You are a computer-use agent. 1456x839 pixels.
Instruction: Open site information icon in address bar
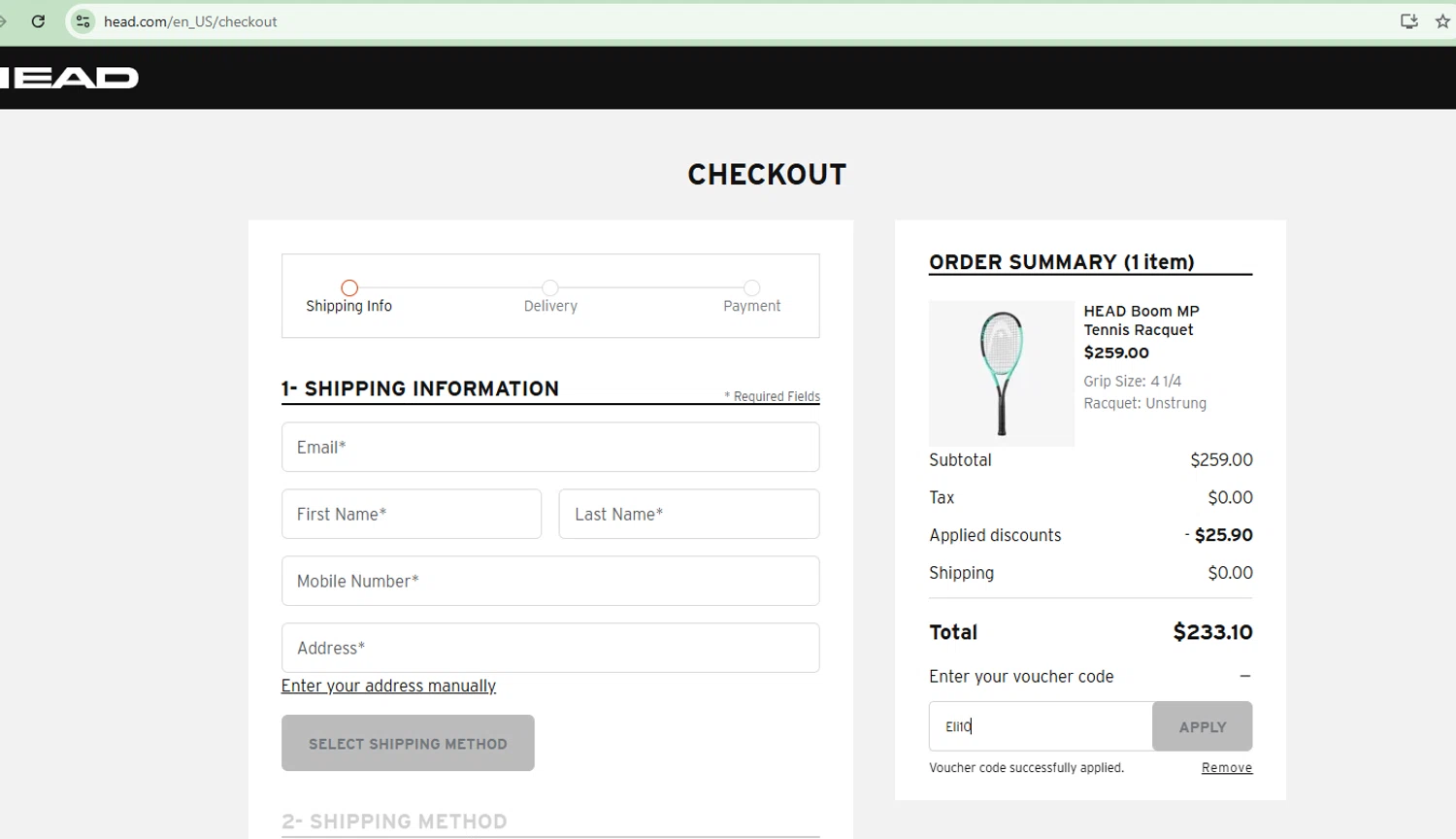pos(83,21)
